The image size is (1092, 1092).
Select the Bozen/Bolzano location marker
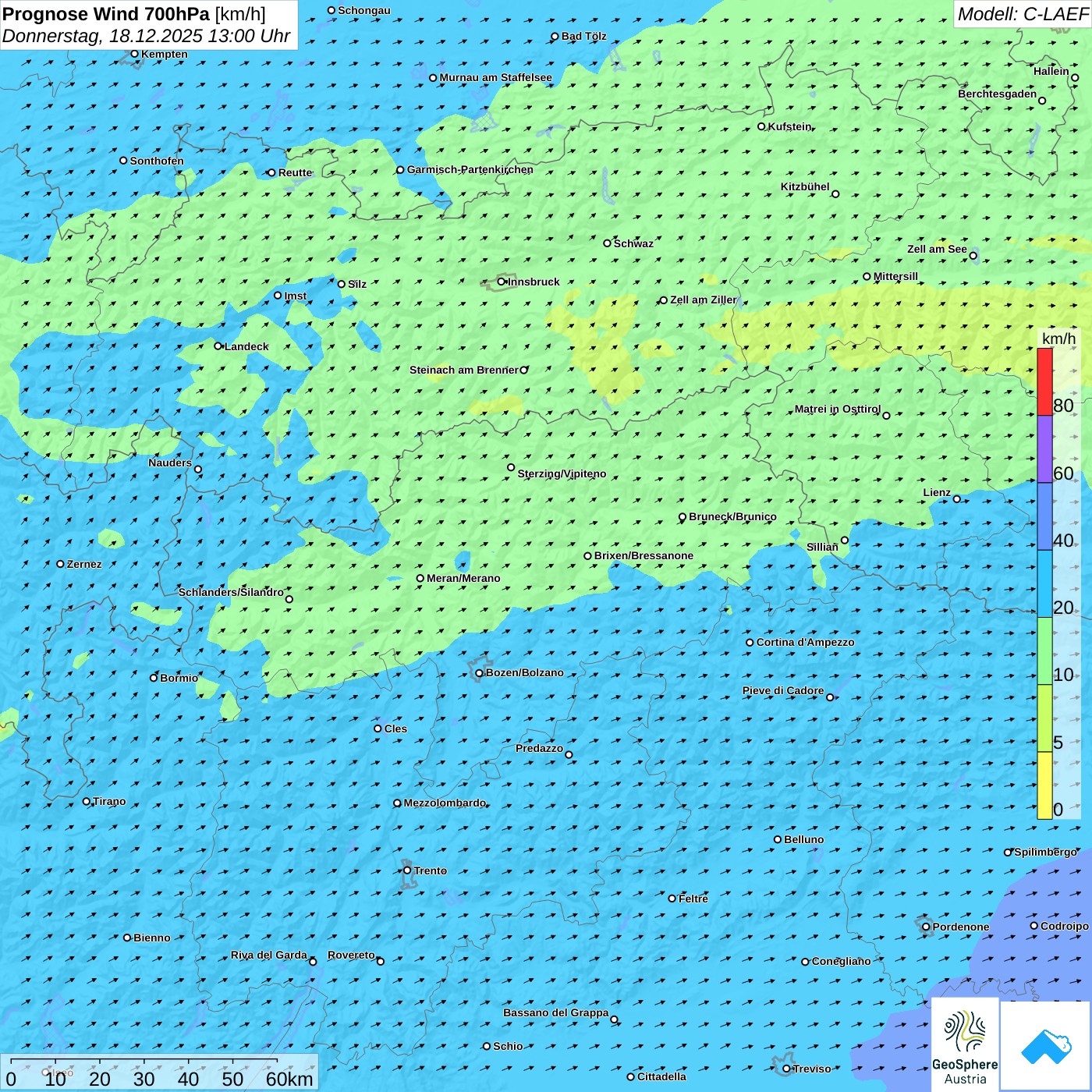tap(480, 673)
